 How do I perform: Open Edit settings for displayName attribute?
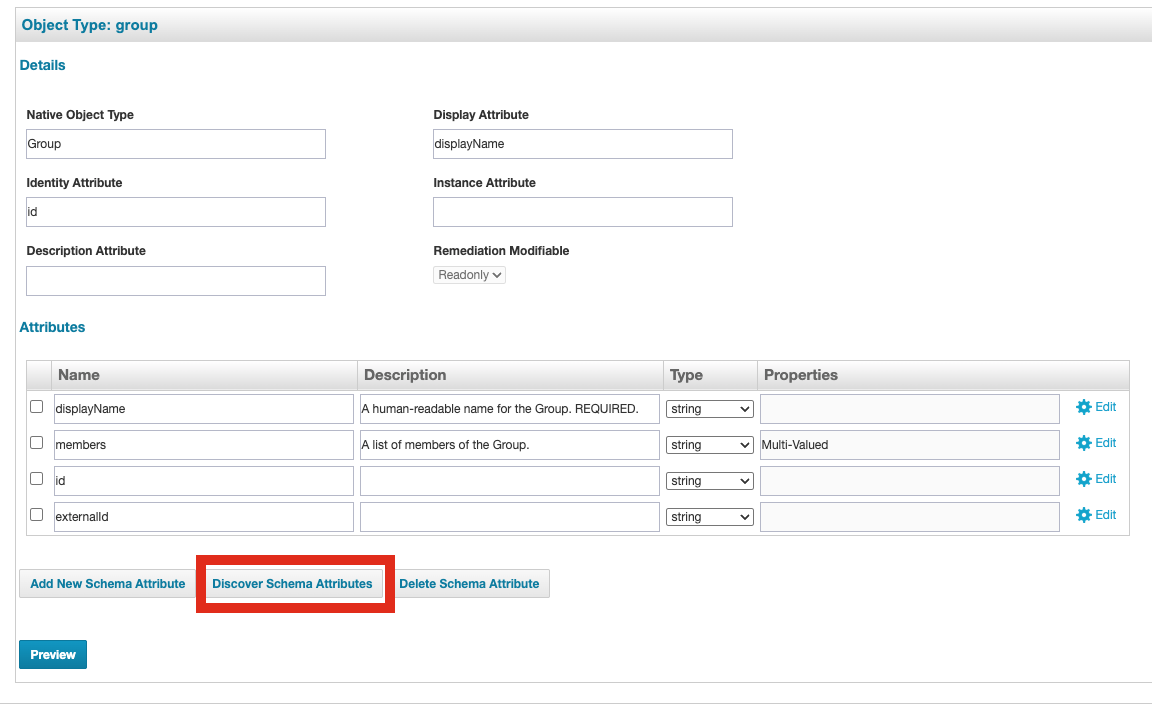tap(1095, 407)
